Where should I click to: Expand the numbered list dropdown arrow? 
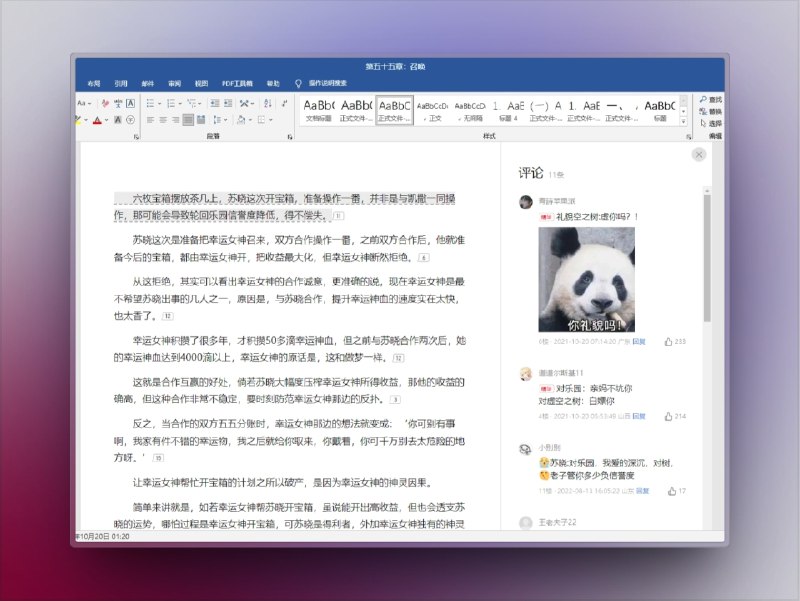pyautogui.click(x=180, y=103)
